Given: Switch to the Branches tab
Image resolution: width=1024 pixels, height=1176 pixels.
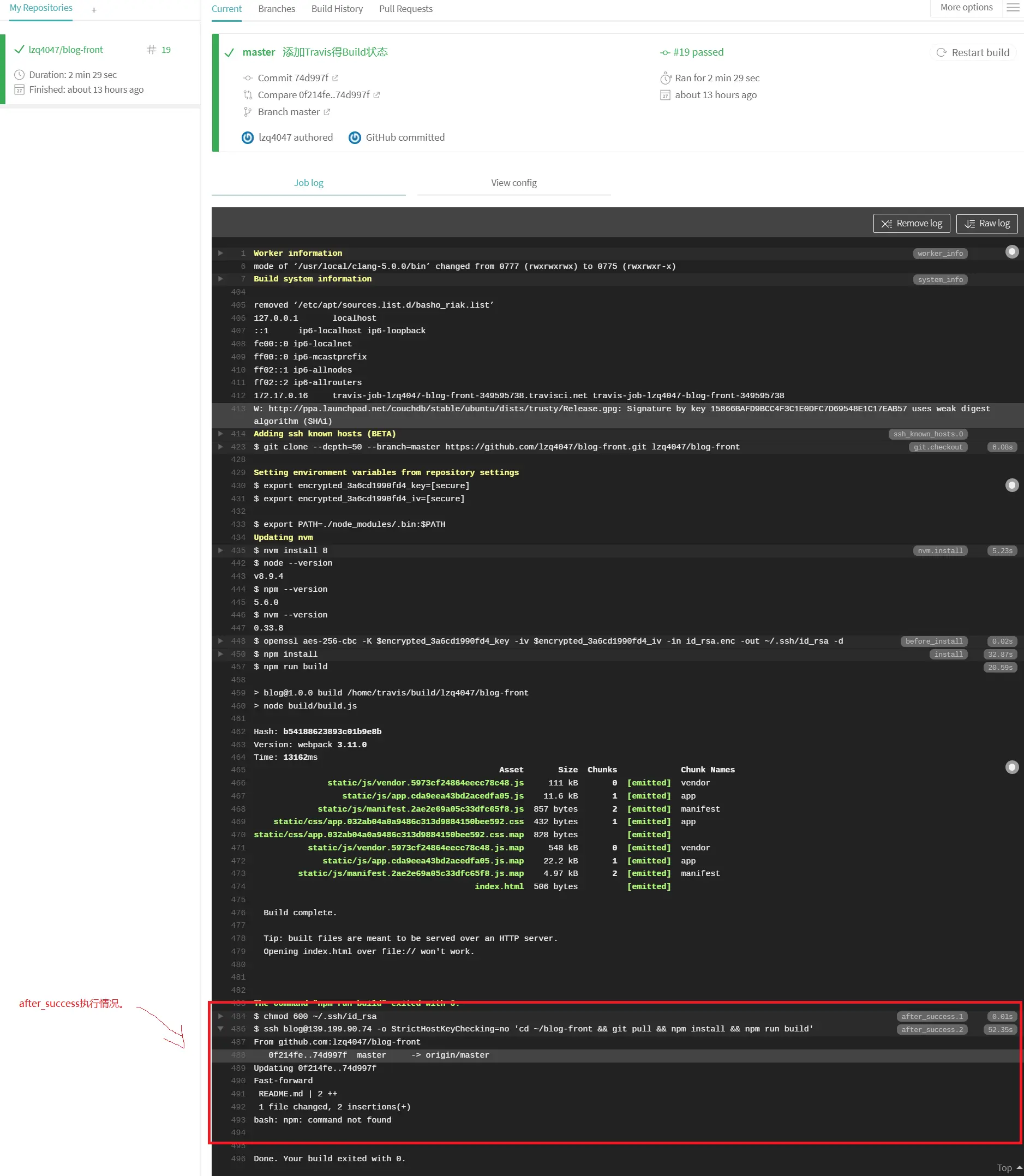Looking at the screenshot, I should pos(277,9).
